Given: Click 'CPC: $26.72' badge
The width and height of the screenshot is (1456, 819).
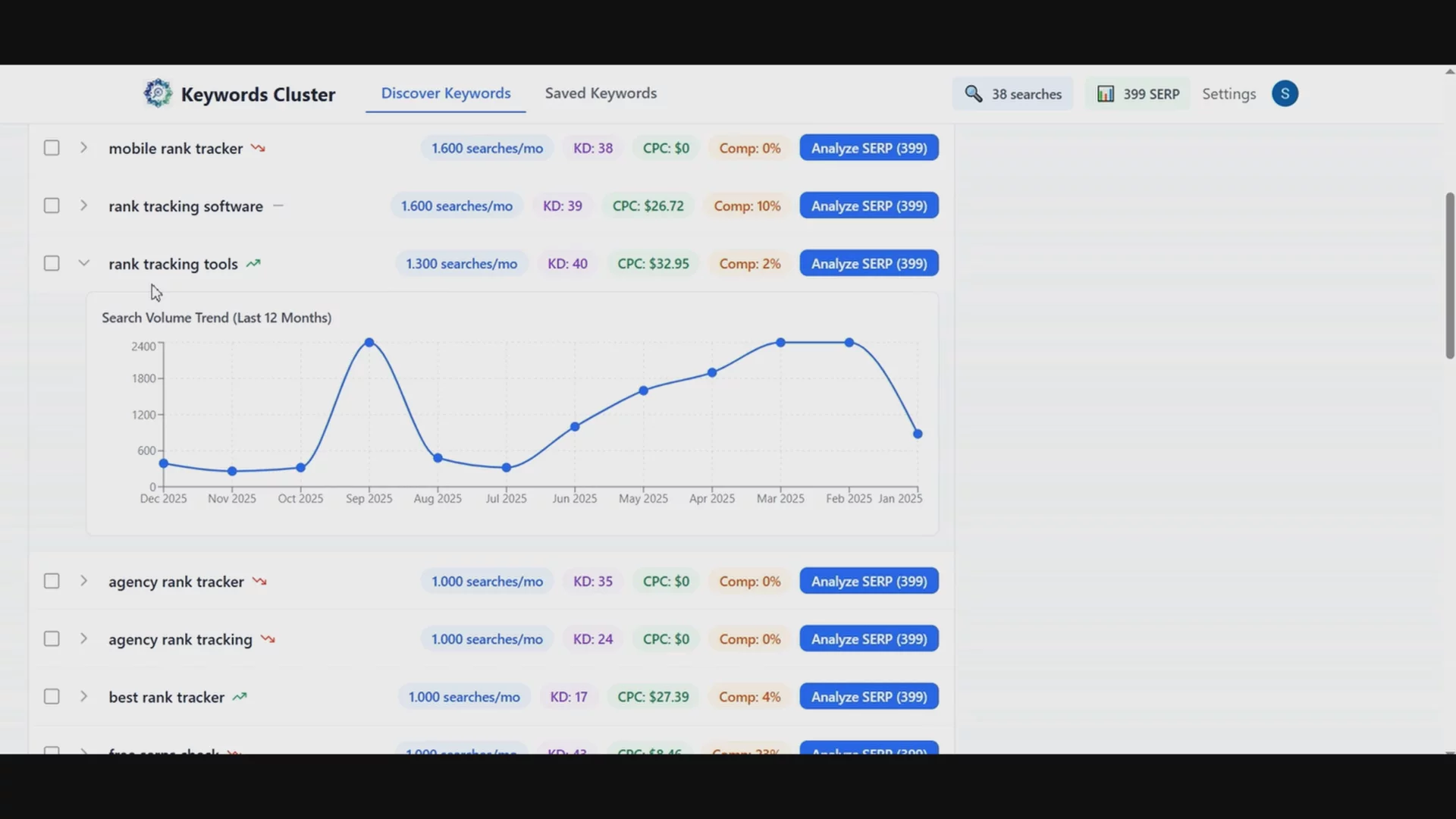Looking at the screenshot, I should pos(648,206).
